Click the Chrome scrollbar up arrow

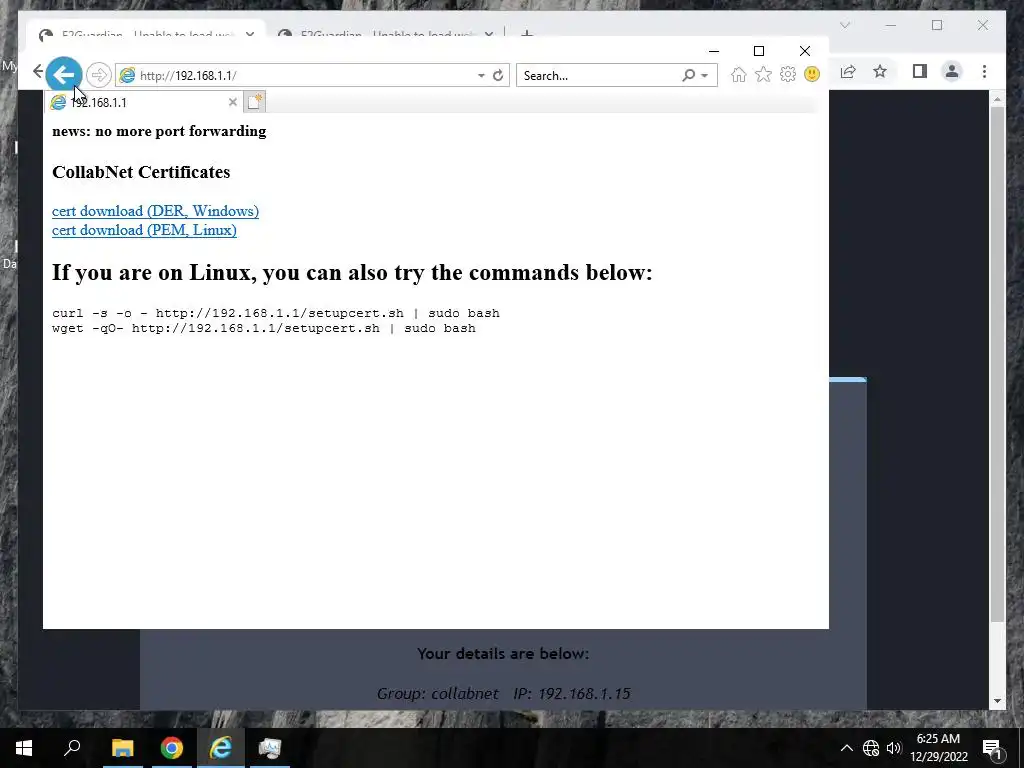pos(997,99)
